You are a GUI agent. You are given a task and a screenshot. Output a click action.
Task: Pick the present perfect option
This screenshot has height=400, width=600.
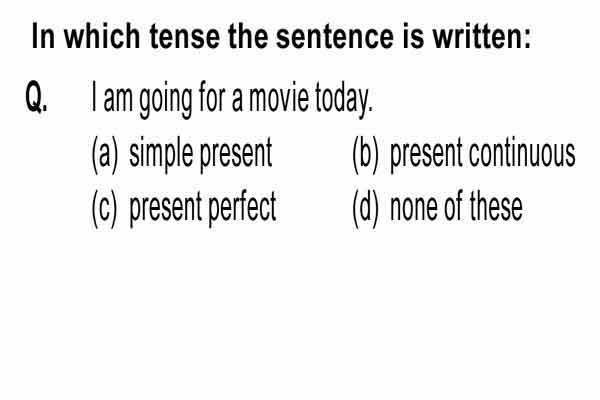point(203,209)
